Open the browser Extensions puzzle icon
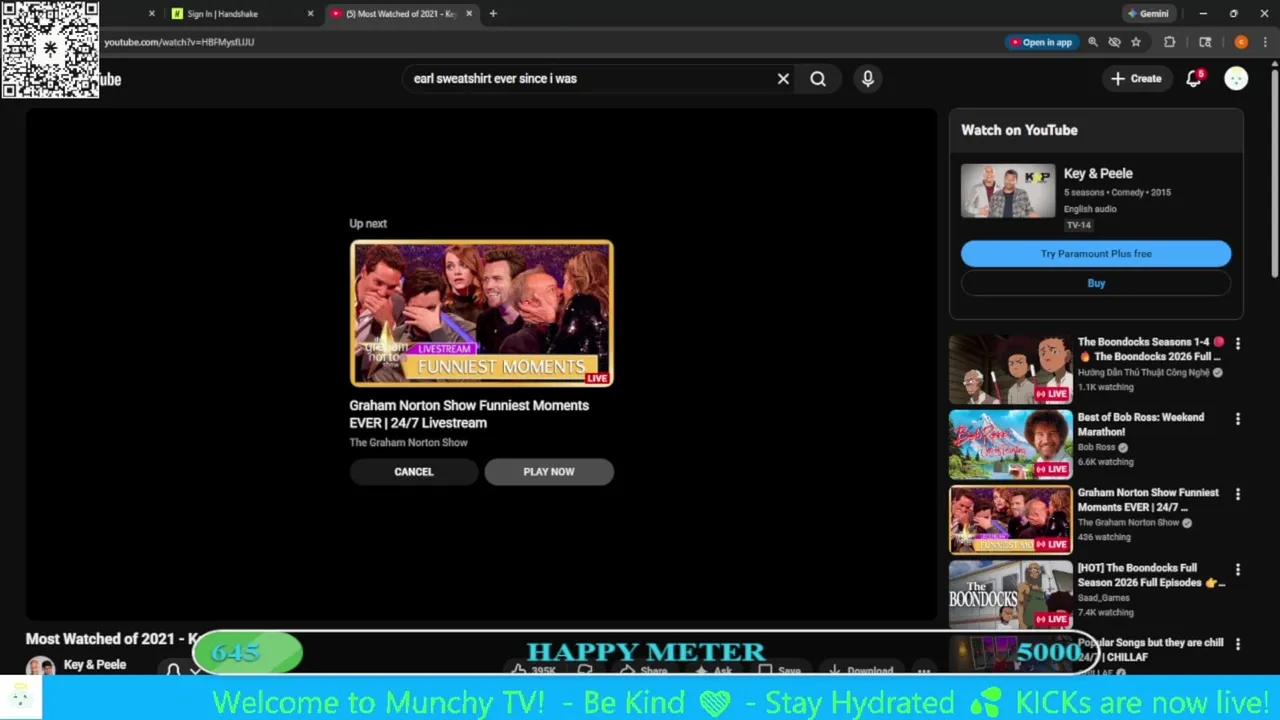1280x720 pixels. pyautogui.click(x=1169, y=42)
